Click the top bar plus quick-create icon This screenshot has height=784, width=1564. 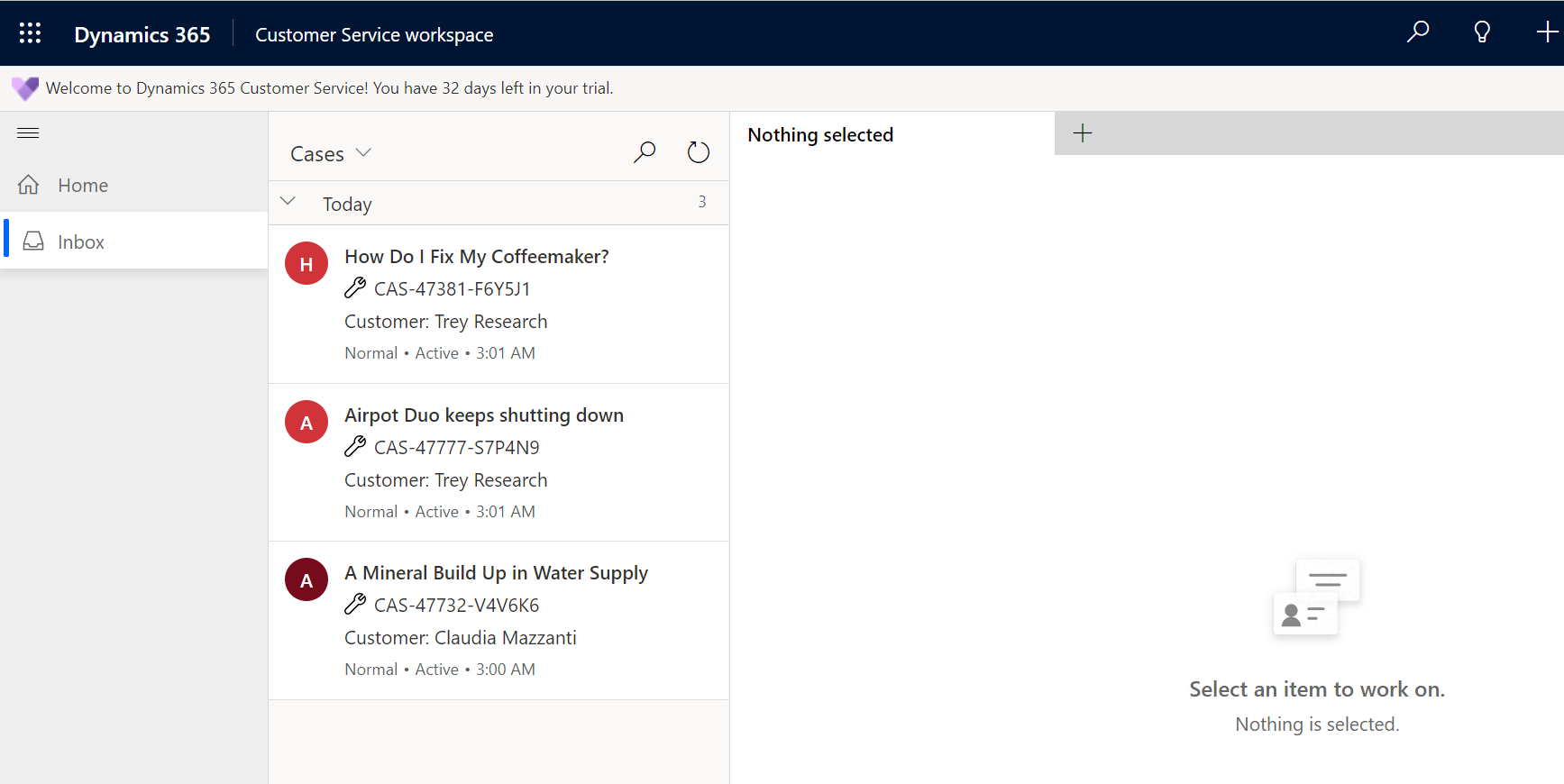tap(1547, 32)
